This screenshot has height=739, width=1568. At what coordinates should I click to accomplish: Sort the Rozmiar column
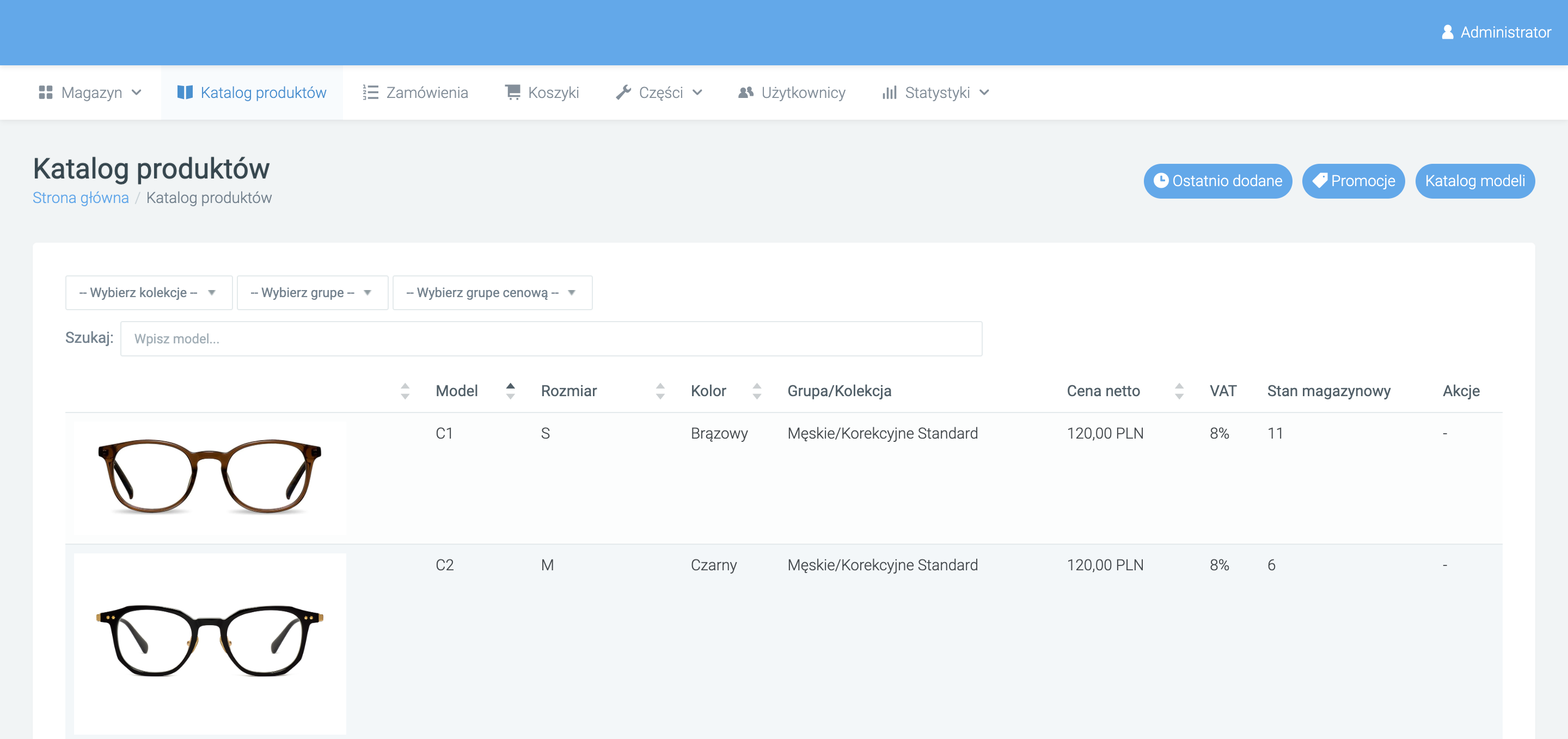click(x=660, y=391)
